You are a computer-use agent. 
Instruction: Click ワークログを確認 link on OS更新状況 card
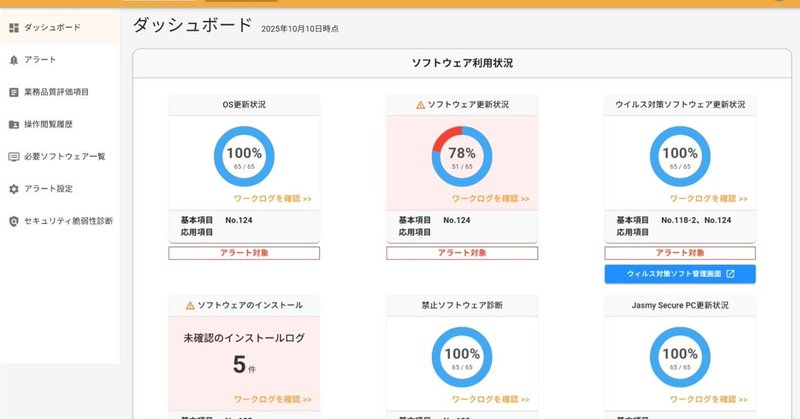272,199
